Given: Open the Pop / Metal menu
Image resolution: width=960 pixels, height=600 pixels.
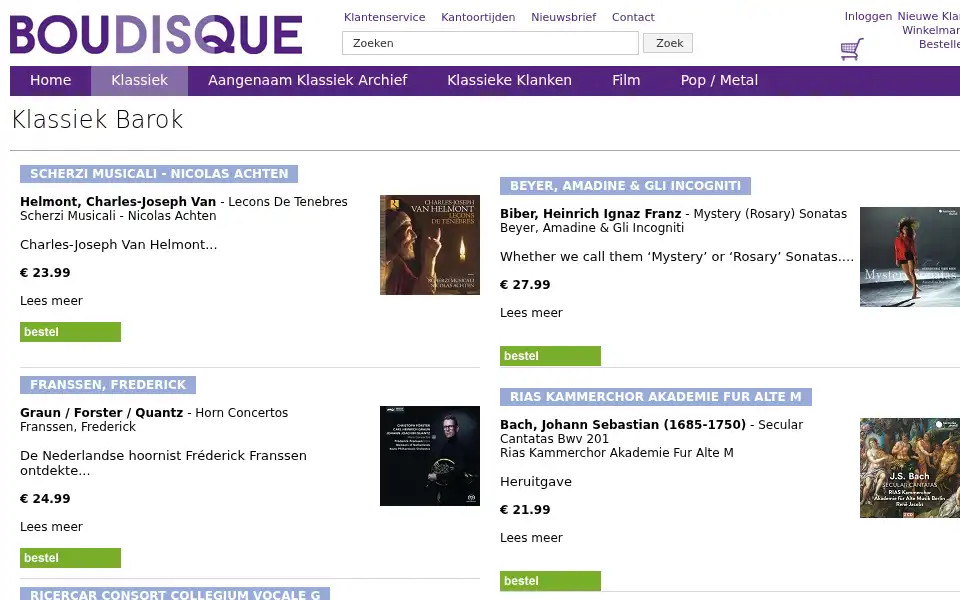Looking at the screenshot, I should [x=719, y=80].
